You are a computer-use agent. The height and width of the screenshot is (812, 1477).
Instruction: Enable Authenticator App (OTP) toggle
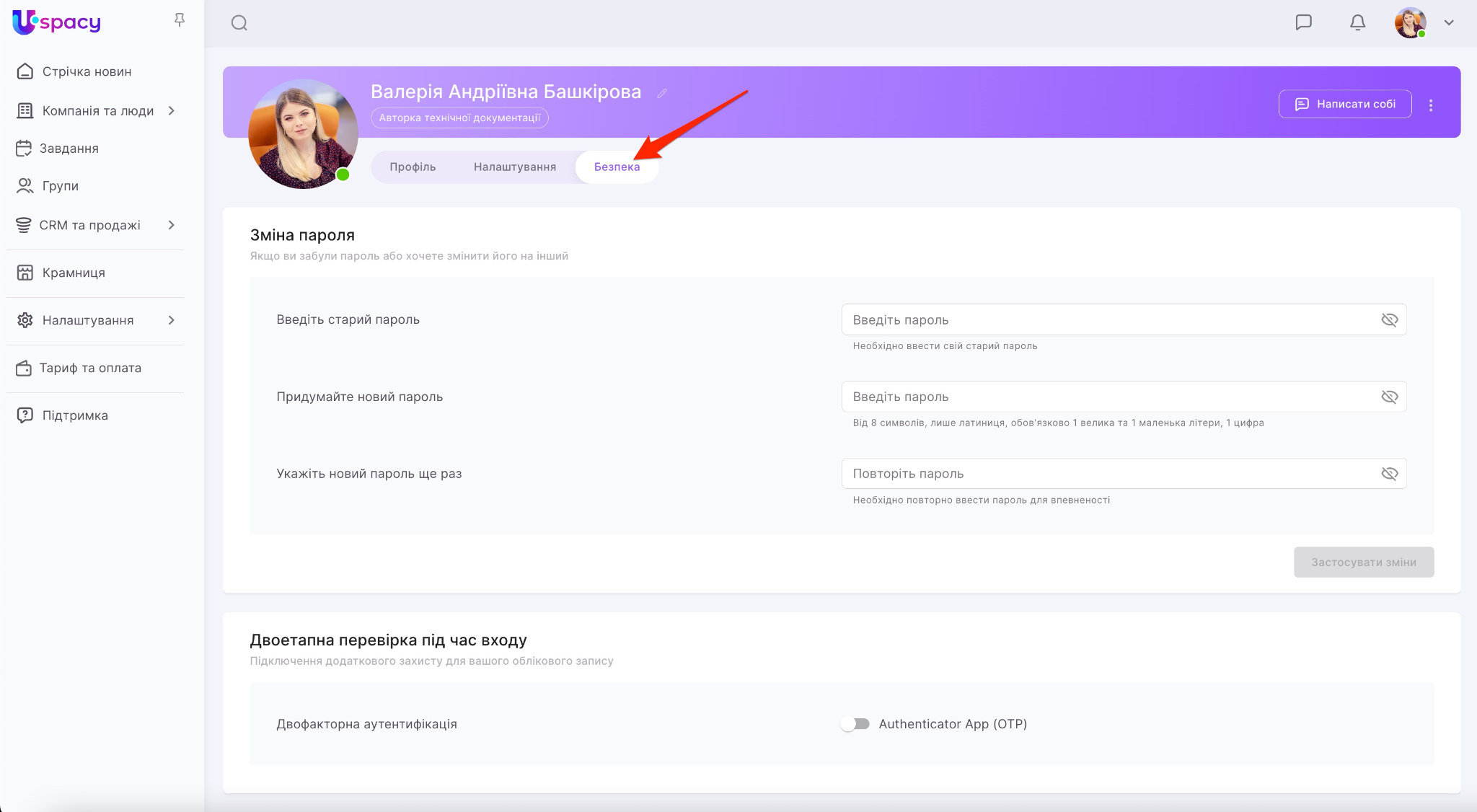coord(855,724)
